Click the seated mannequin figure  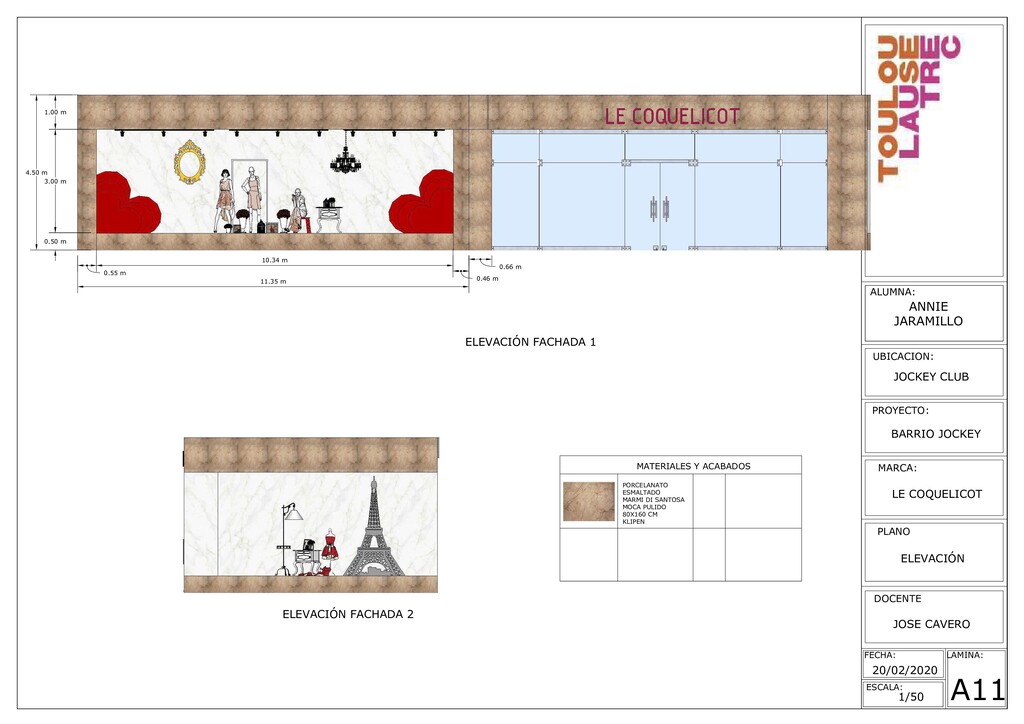click(299, 210)
